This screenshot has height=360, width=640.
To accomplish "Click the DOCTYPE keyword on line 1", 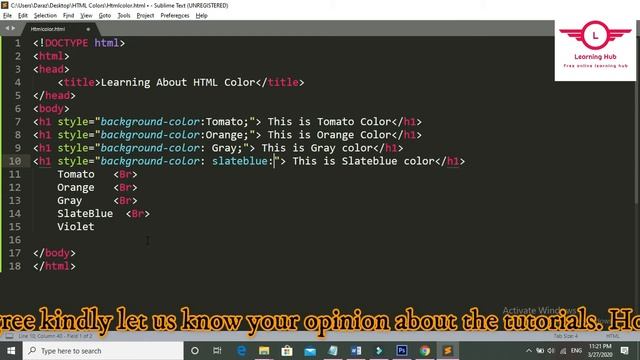I will point(66,43).
